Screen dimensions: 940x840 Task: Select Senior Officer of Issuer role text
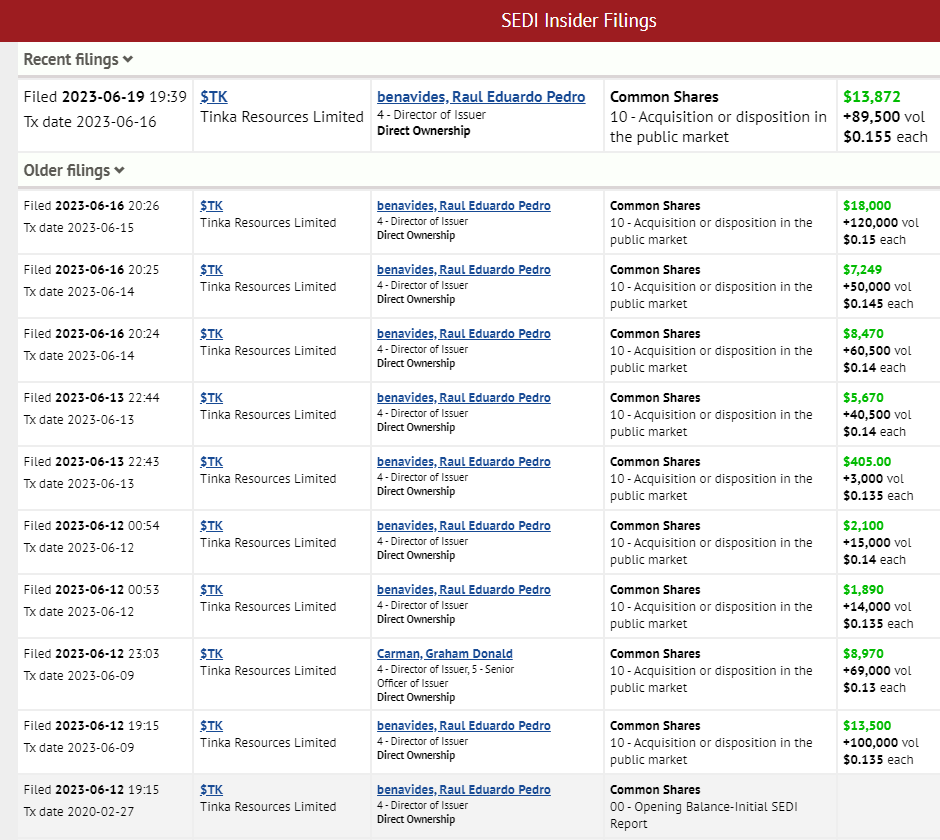[x=445, y=676]
